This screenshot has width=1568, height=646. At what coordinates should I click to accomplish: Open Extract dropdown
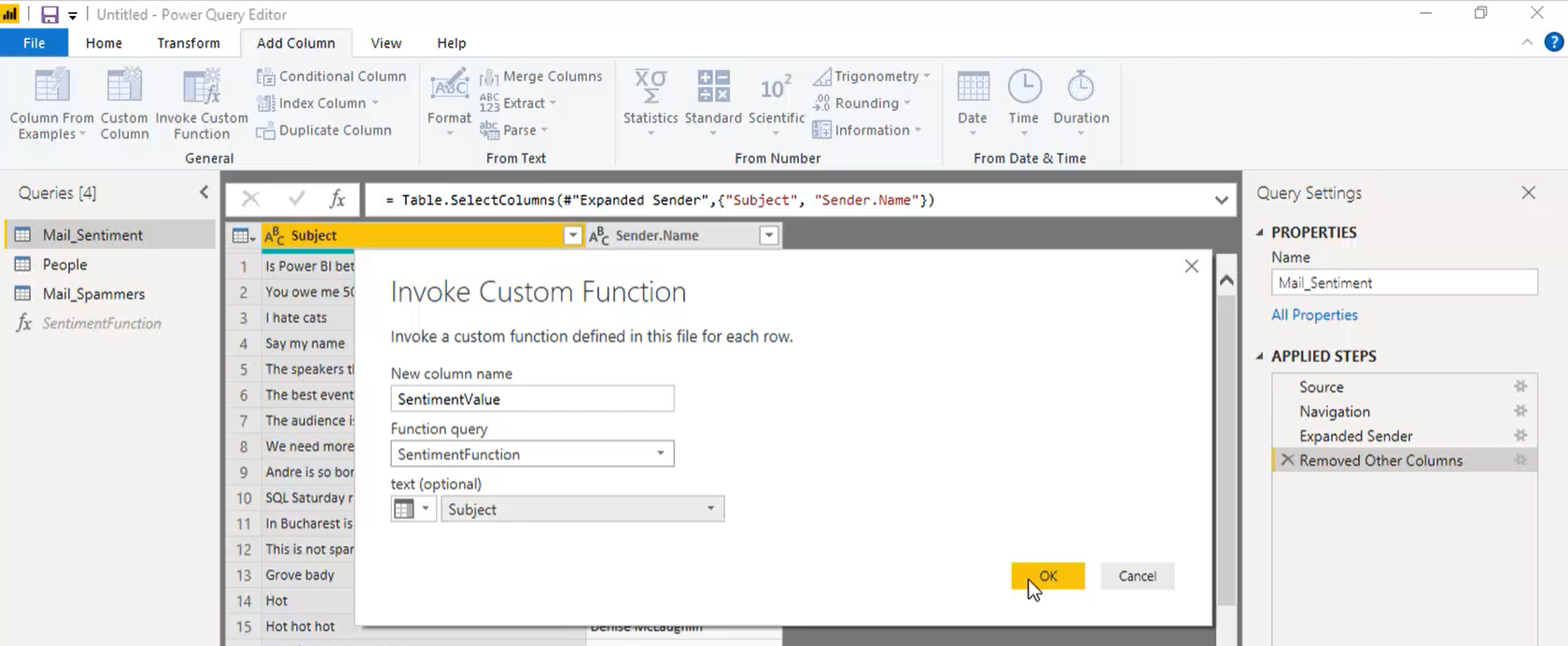coord(518,104)
